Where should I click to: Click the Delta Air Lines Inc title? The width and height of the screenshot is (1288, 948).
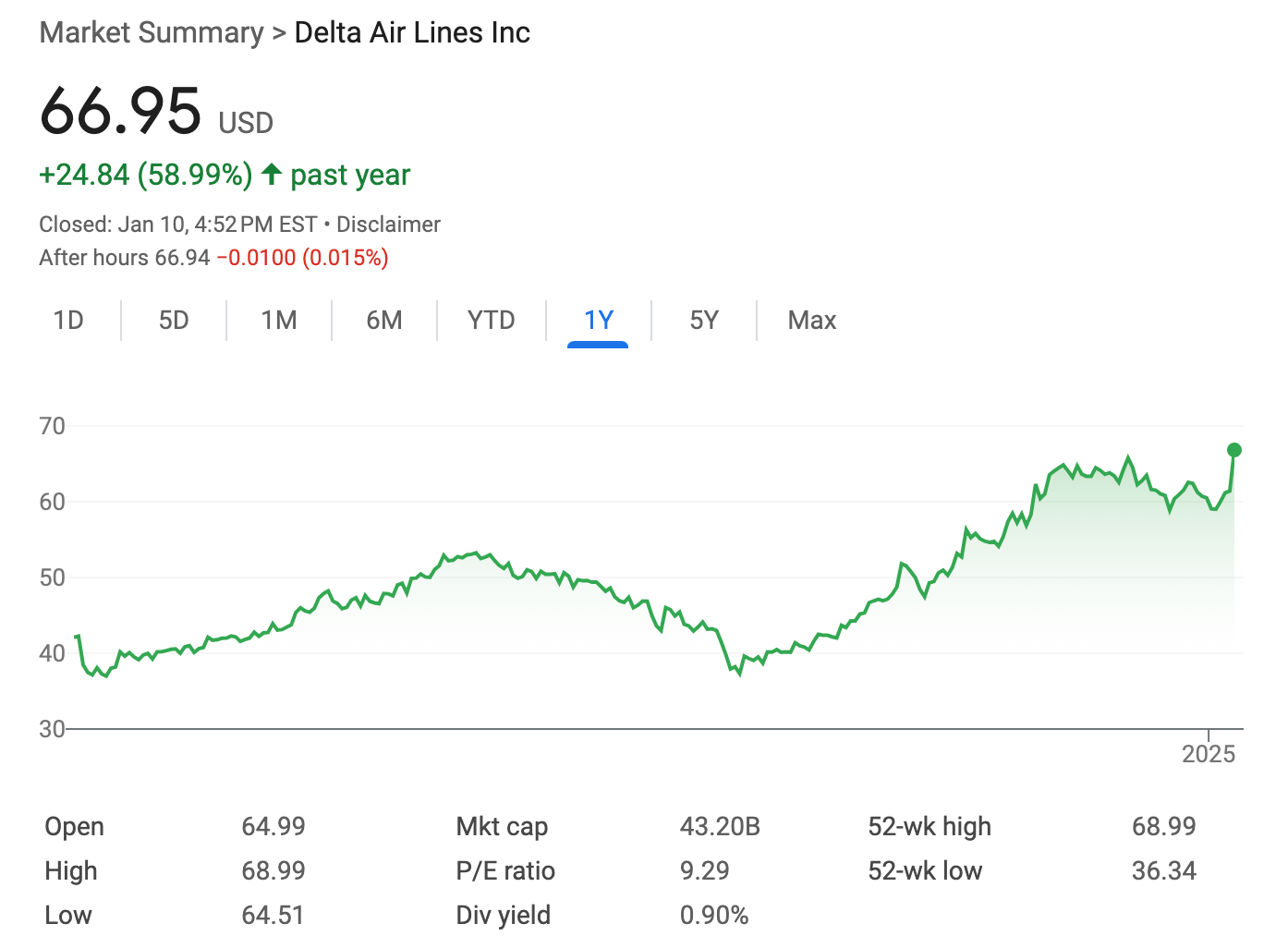point(412,32)
